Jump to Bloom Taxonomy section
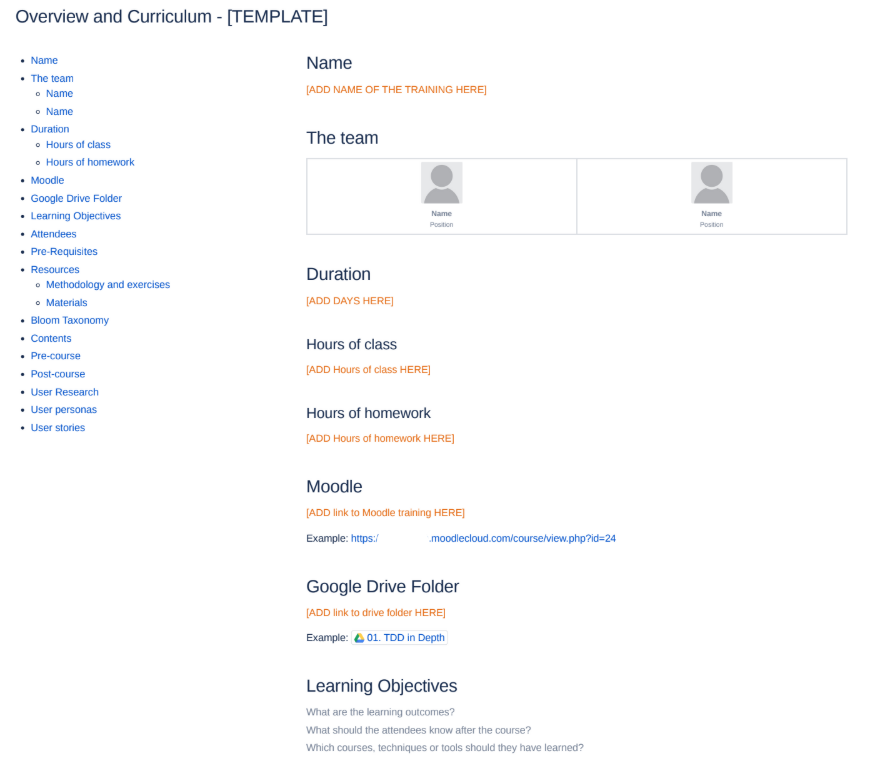 pos(69,321)
